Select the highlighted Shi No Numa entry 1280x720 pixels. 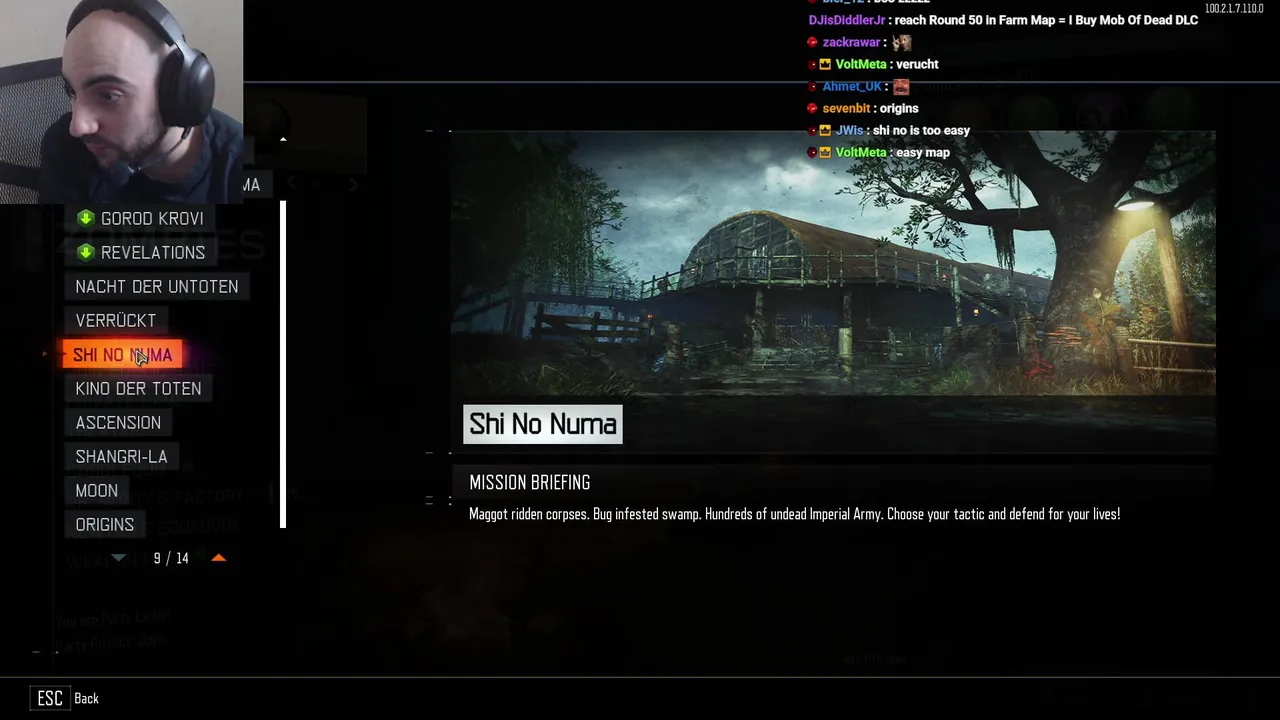(122, 355)
